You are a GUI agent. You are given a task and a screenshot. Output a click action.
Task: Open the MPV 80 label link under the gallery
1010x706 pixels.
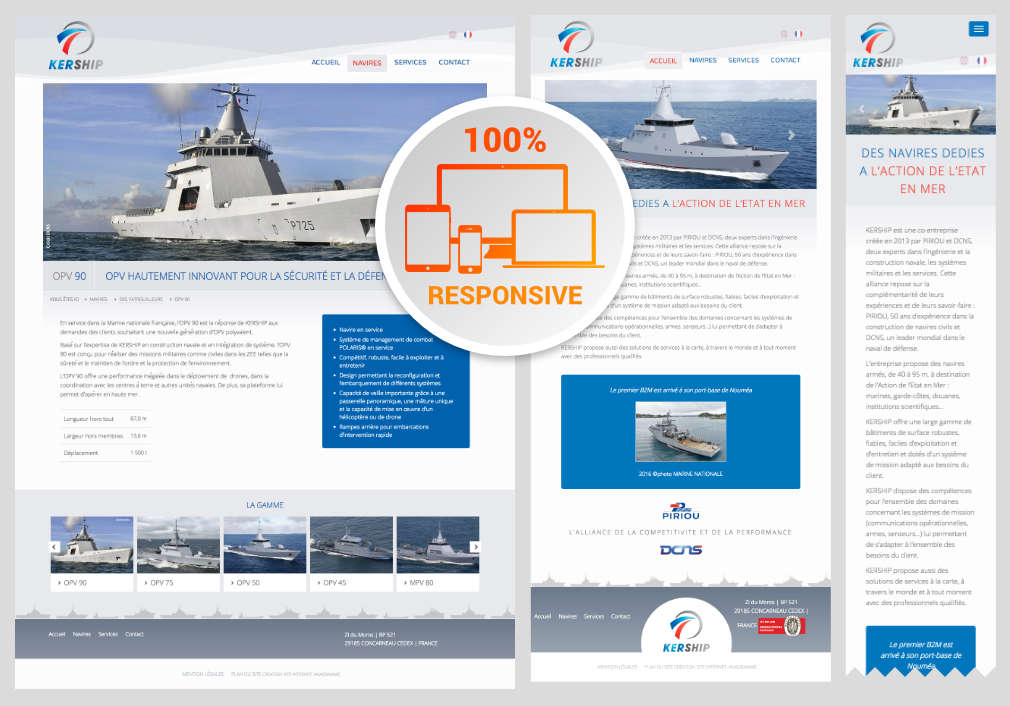coord(421,582)
